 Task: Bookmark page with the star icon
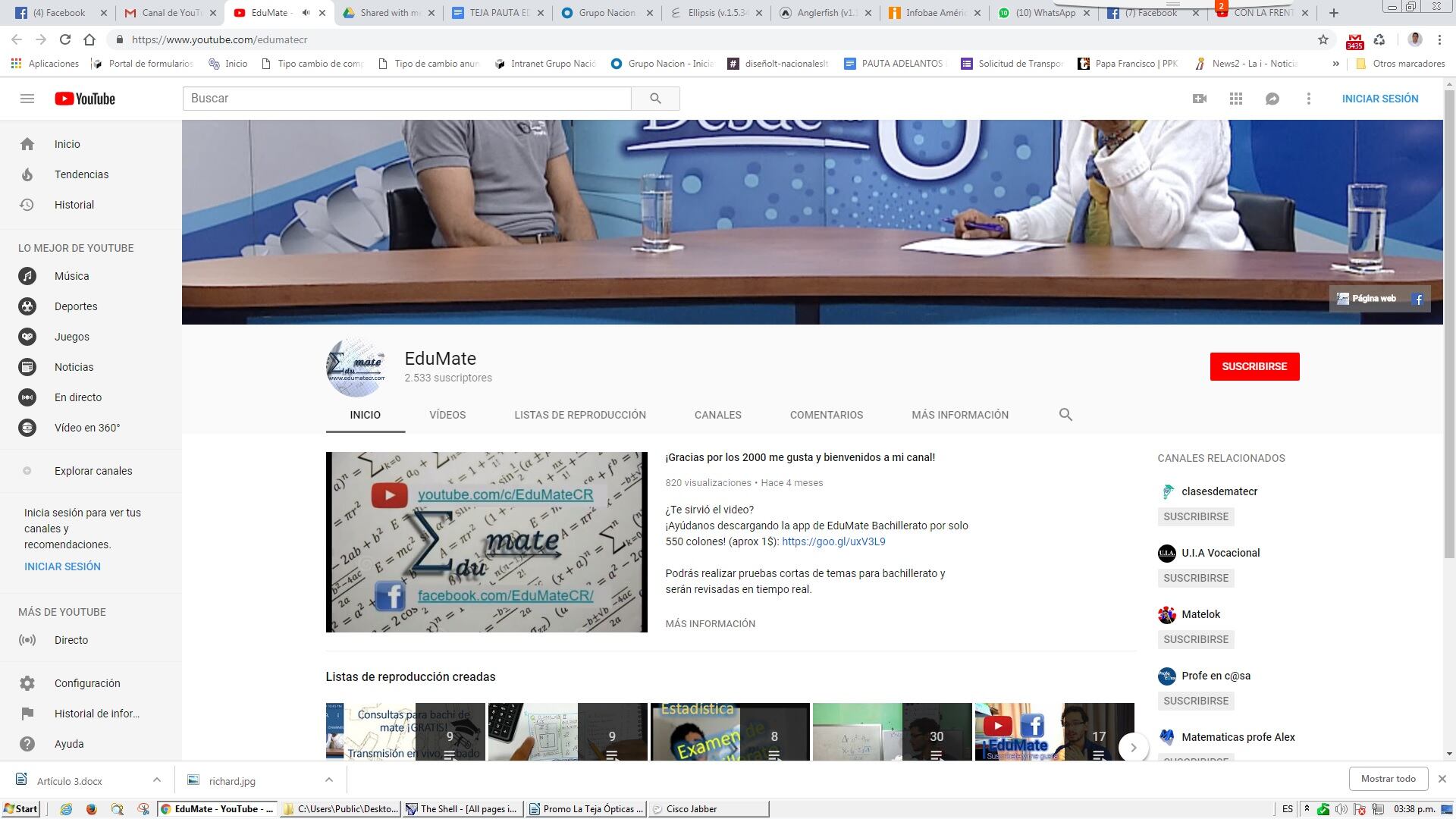click(x=1323, y=39)
